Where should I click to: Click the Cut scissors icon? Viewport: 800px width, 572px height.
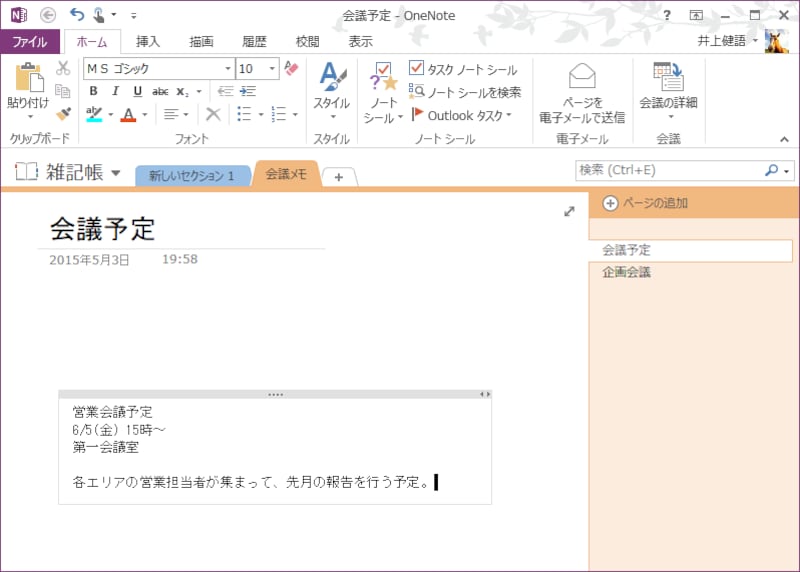(63, 68)
